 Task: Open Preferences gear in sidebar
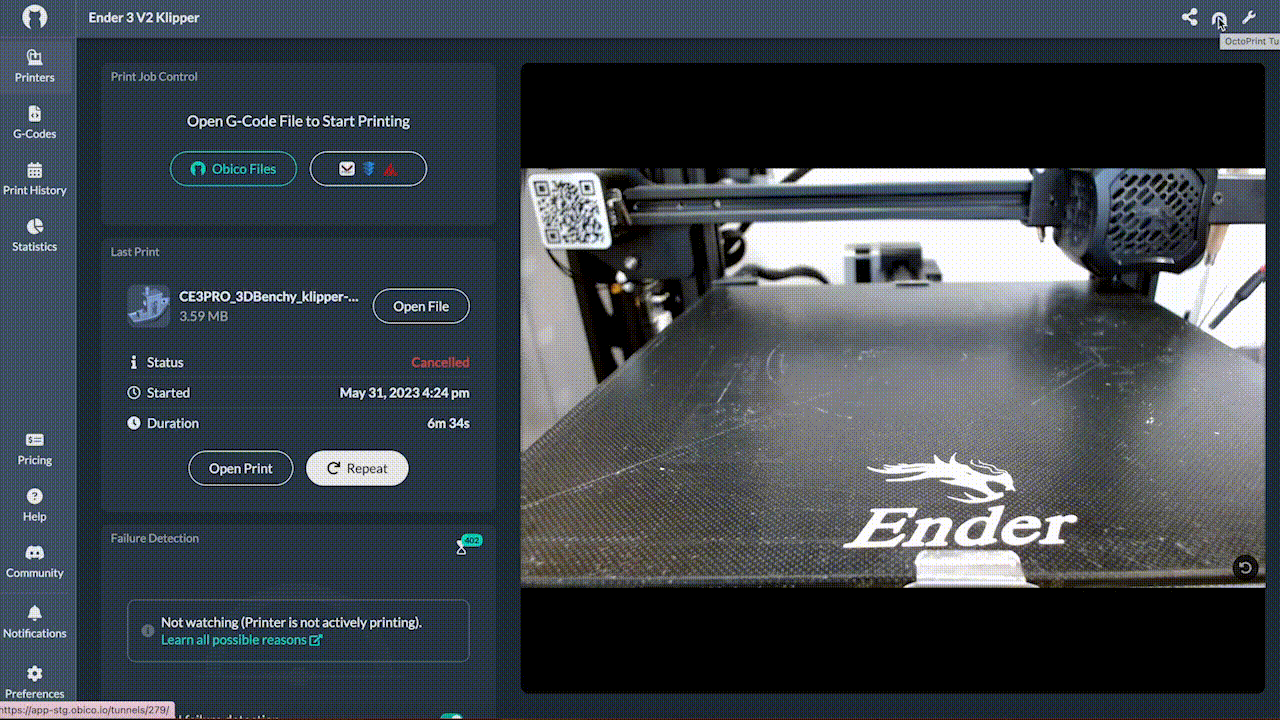(x=35, y=683)
